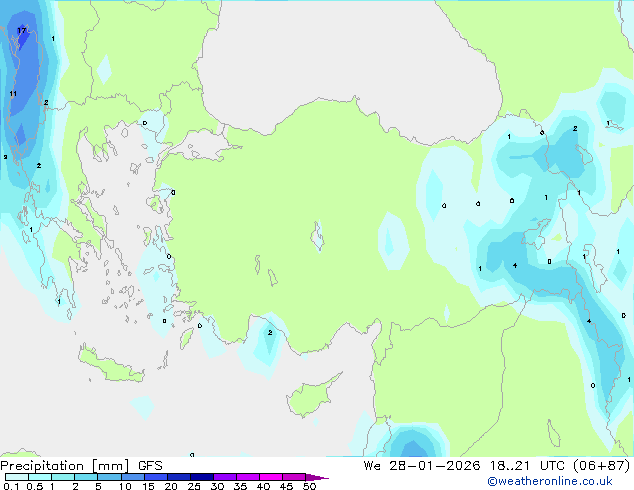This screenshot has width=634, height=490.
Task: Click the legend label '40'
Action: 263,486
